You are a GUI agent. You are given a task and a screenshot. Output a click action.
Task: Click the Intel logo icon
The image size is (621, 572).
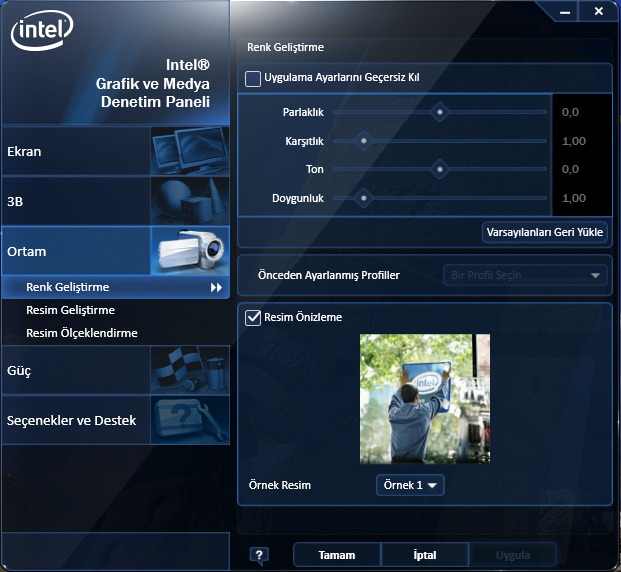(x=42, y=33)
